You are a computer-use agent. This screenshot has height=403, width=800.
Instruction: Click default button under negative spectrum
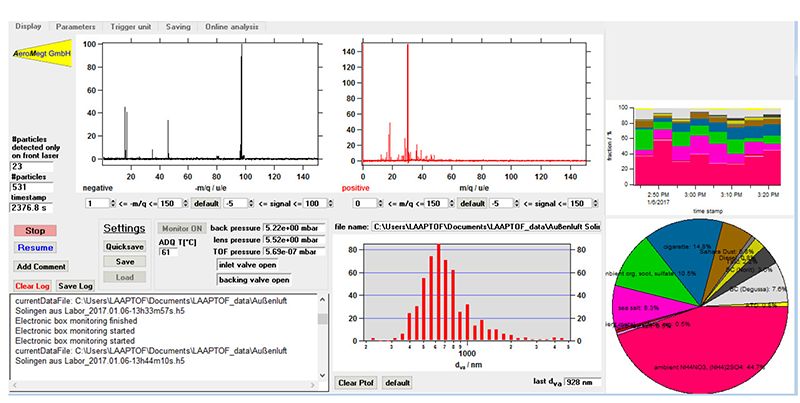[209, 204]
